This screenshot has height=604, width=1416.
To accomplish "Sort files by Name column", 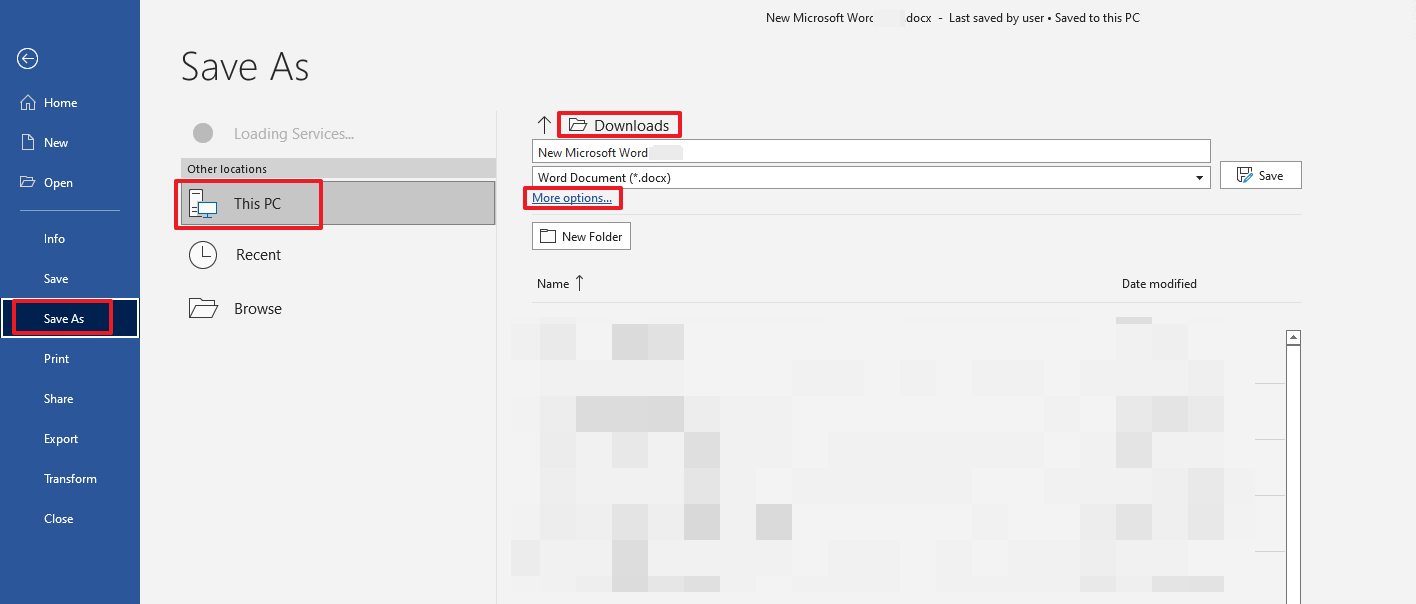I will (x=553, y=284).
